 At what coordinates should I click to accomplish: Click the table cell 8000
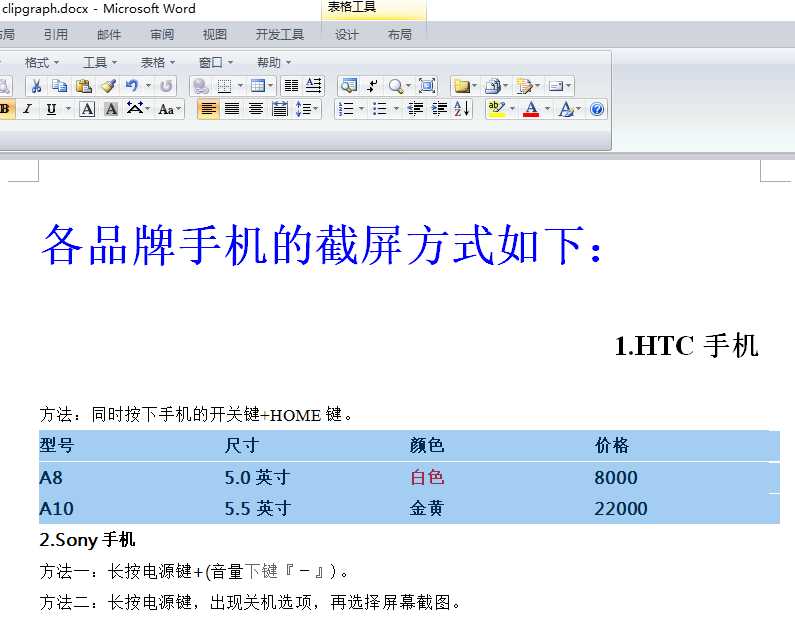pyautogui.click(x=616, y=477)
